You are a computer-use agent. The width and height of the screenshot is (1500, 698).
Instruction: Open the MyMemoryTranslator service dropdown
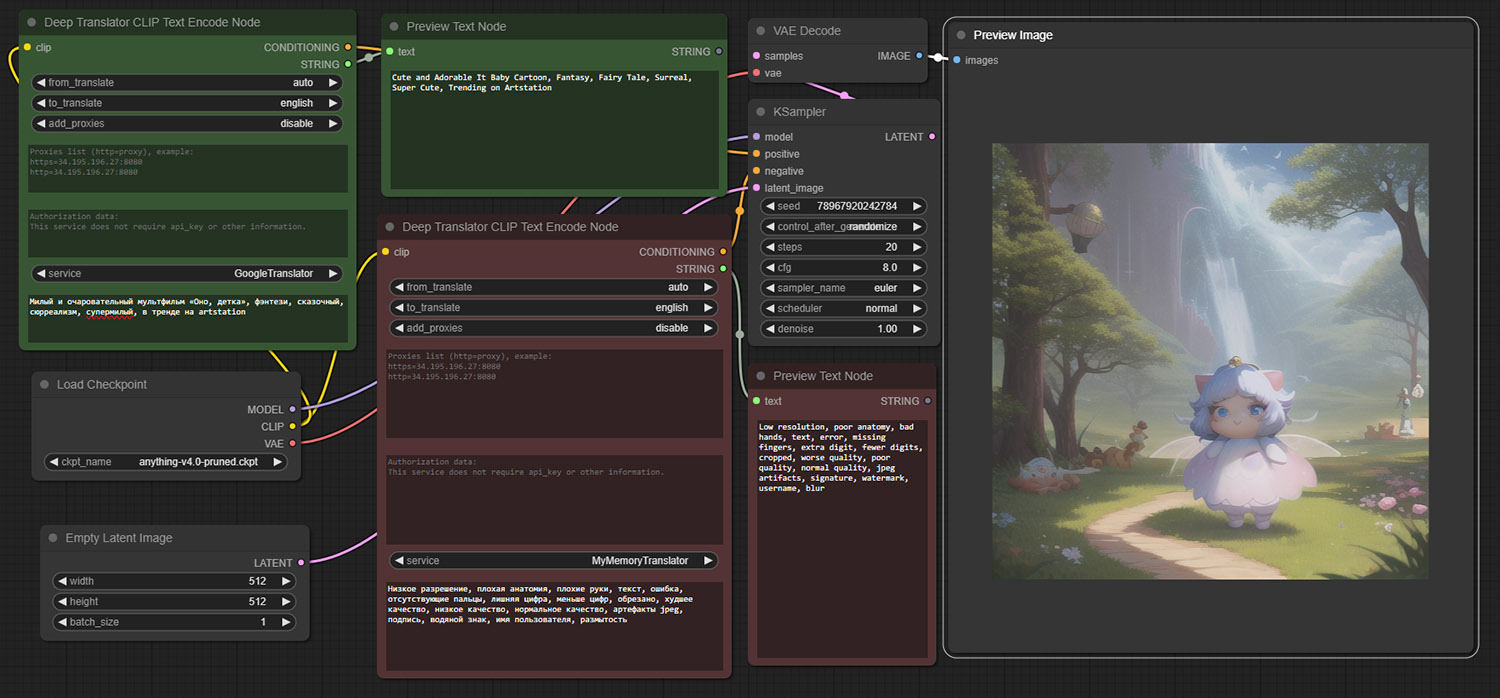click(x=553, y=561)
